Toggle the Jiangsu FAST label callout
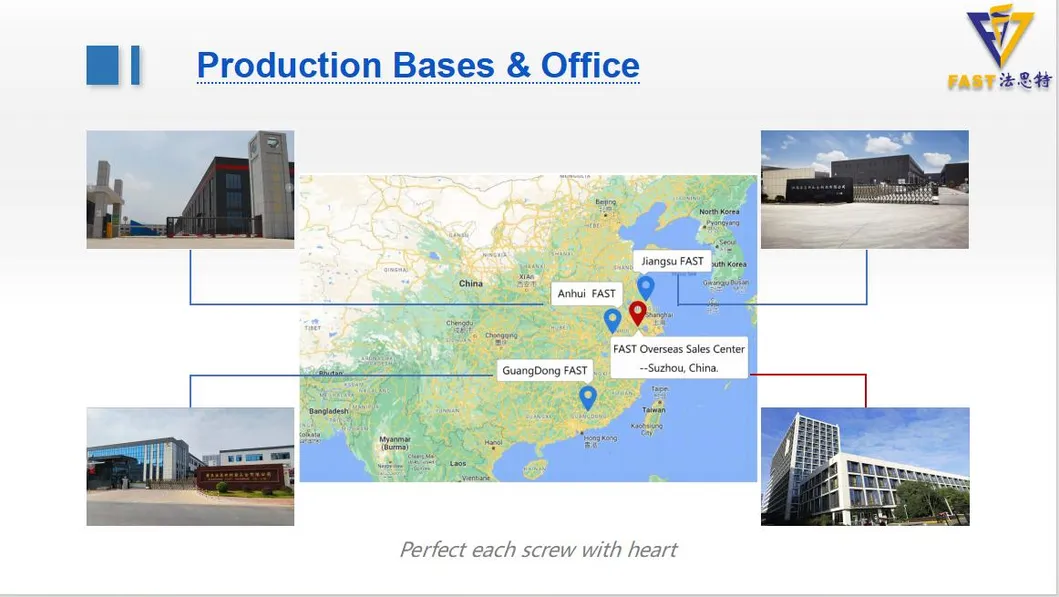Image resolution: width=1059 pixels, height=597 pixels. (673, 260)
